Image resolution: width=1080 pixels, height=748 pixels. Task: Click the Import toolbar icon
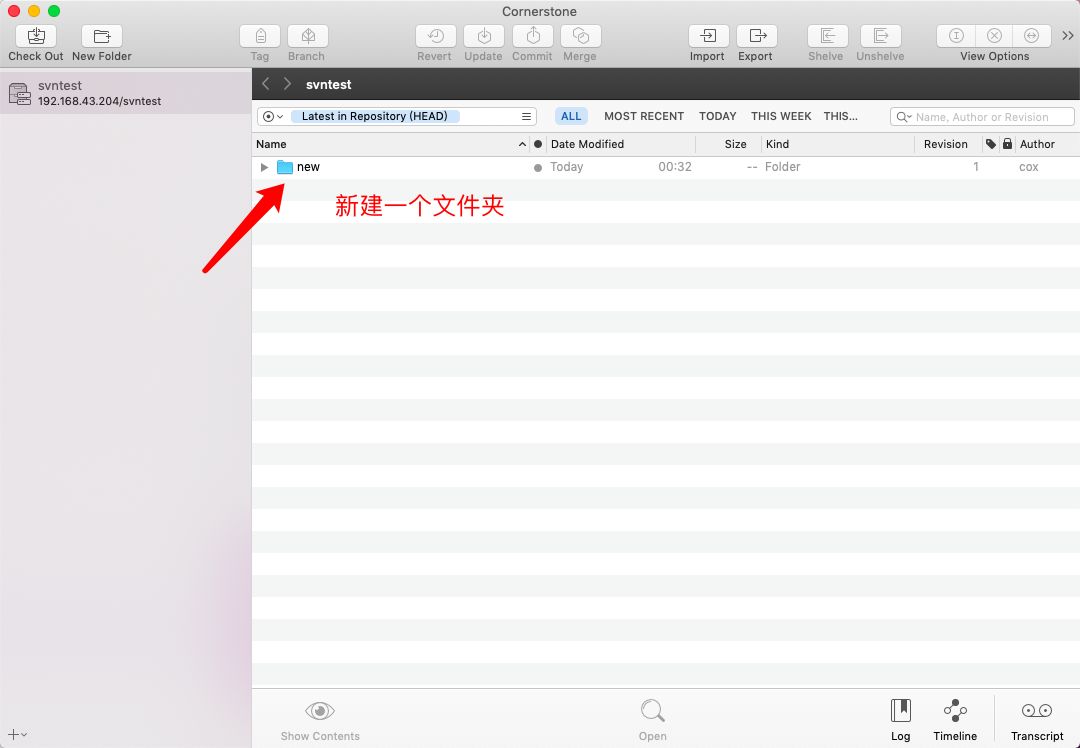(709, 36)
